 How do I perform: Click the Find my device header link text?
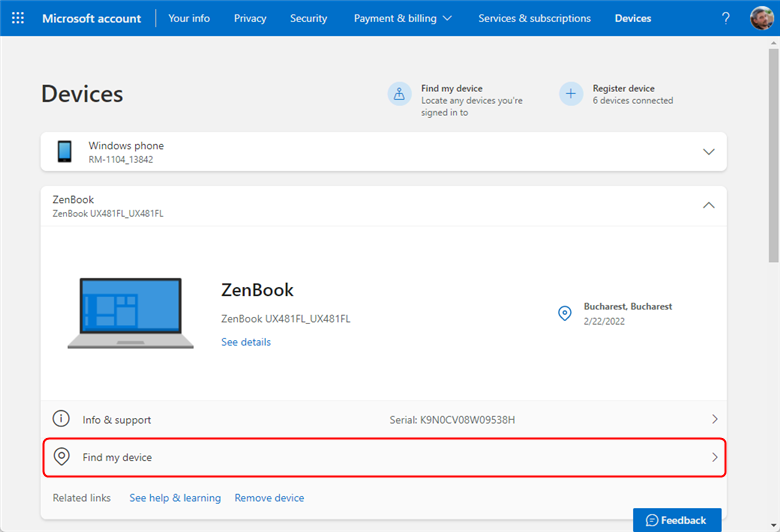452,88
